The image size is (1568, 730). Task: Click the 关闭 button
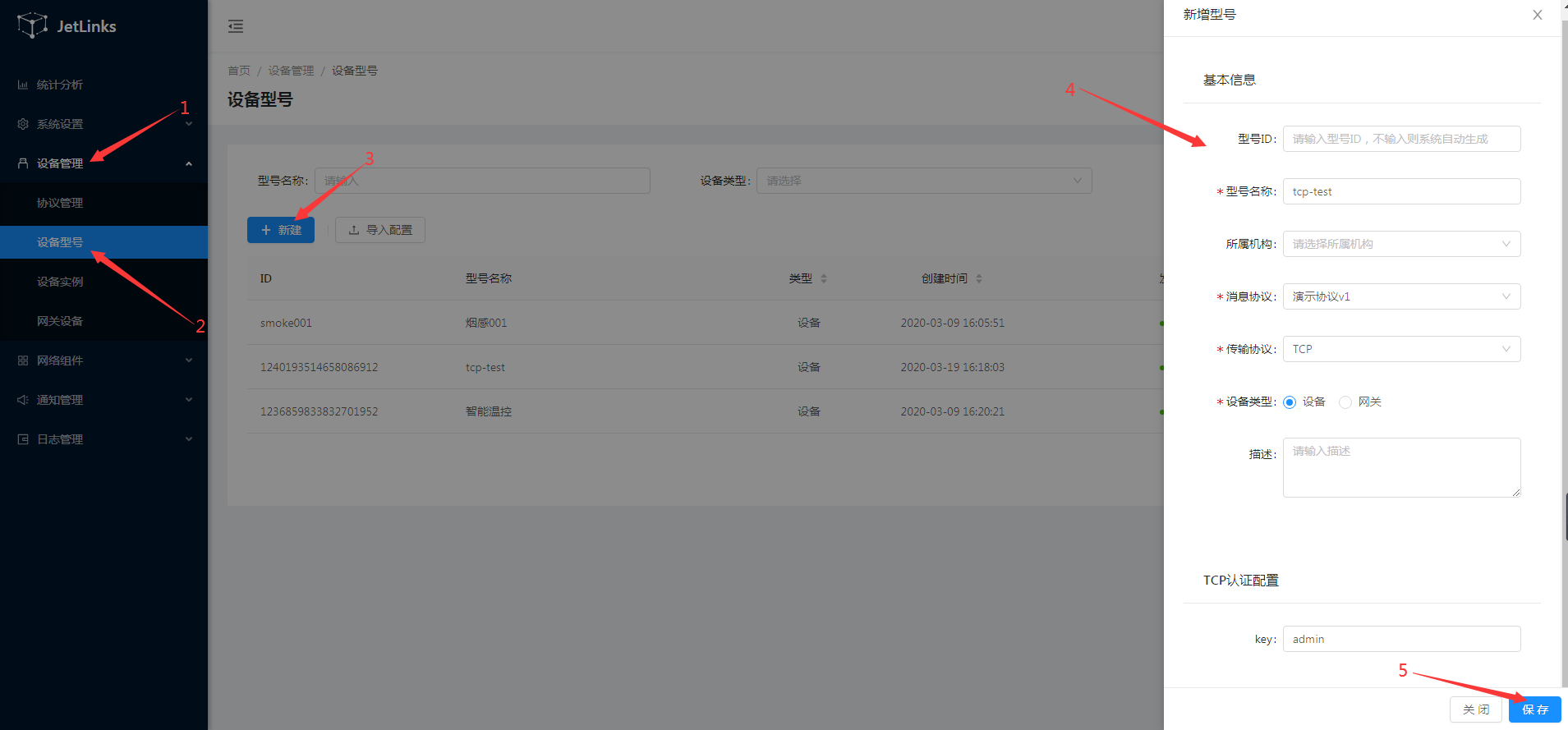pyautogui.click(x=1475, y=709)
